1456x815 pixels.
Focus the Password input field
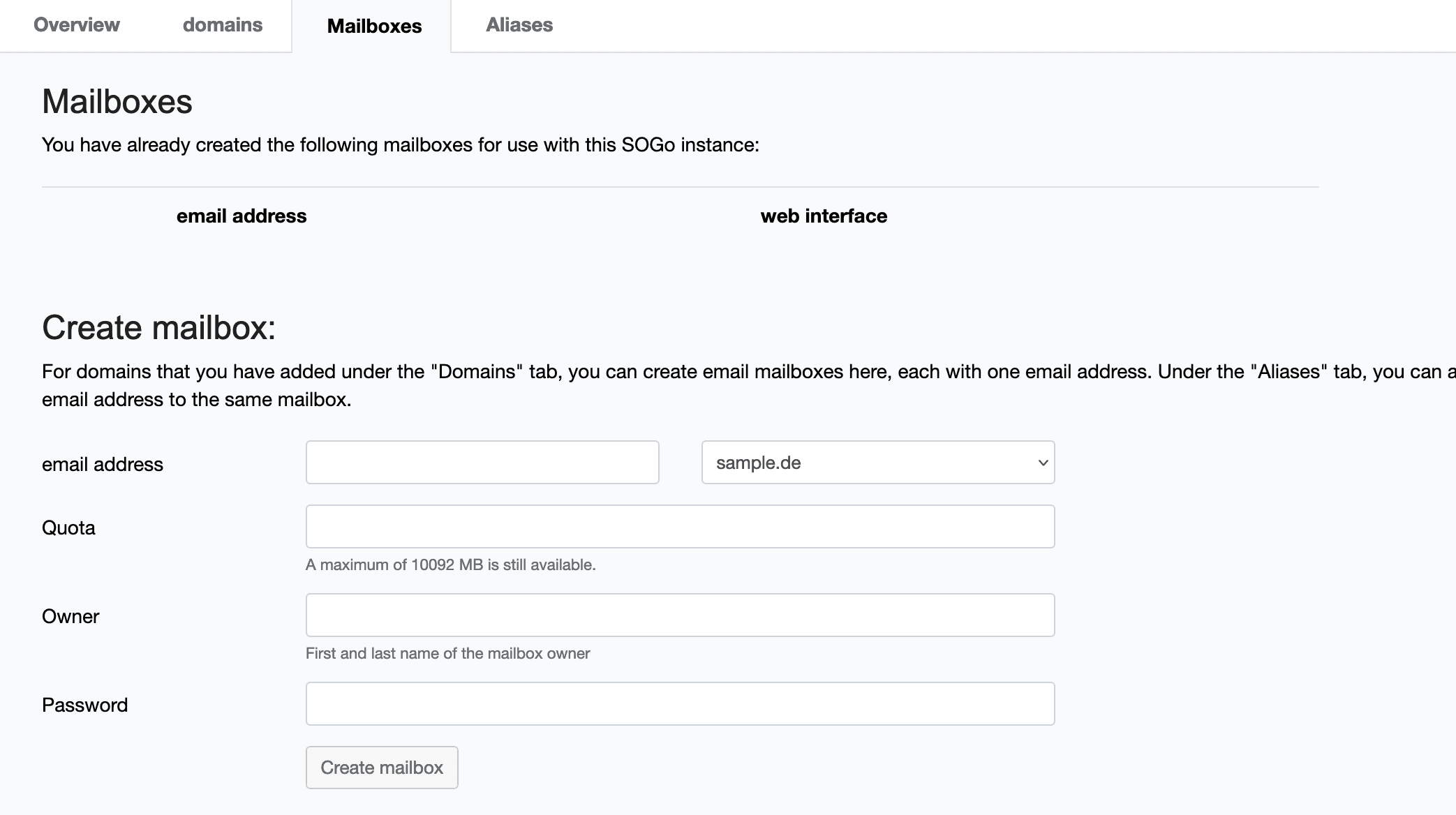[679, 703]
